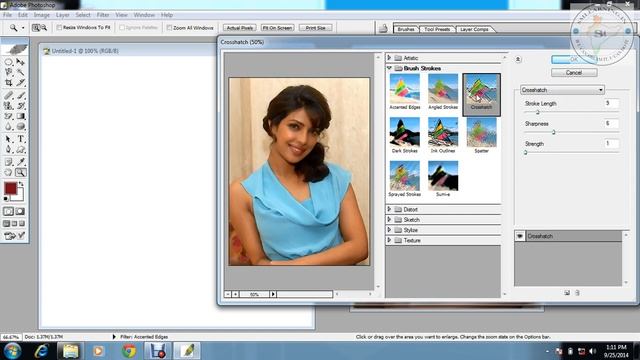This screenshot has width=640, height=360.
Task: Select the Elliptical Marquee tool
Action: click(x=9, y=62)
